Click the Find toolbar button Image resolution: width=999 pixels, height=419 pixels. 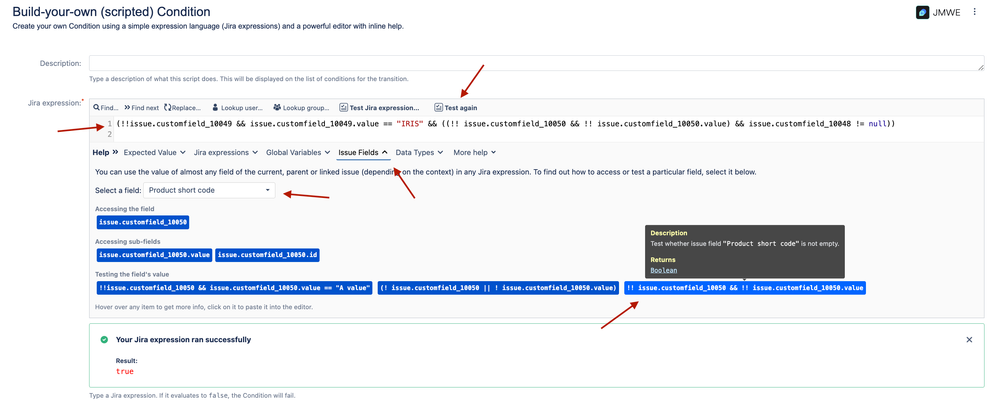coord(106,108)
